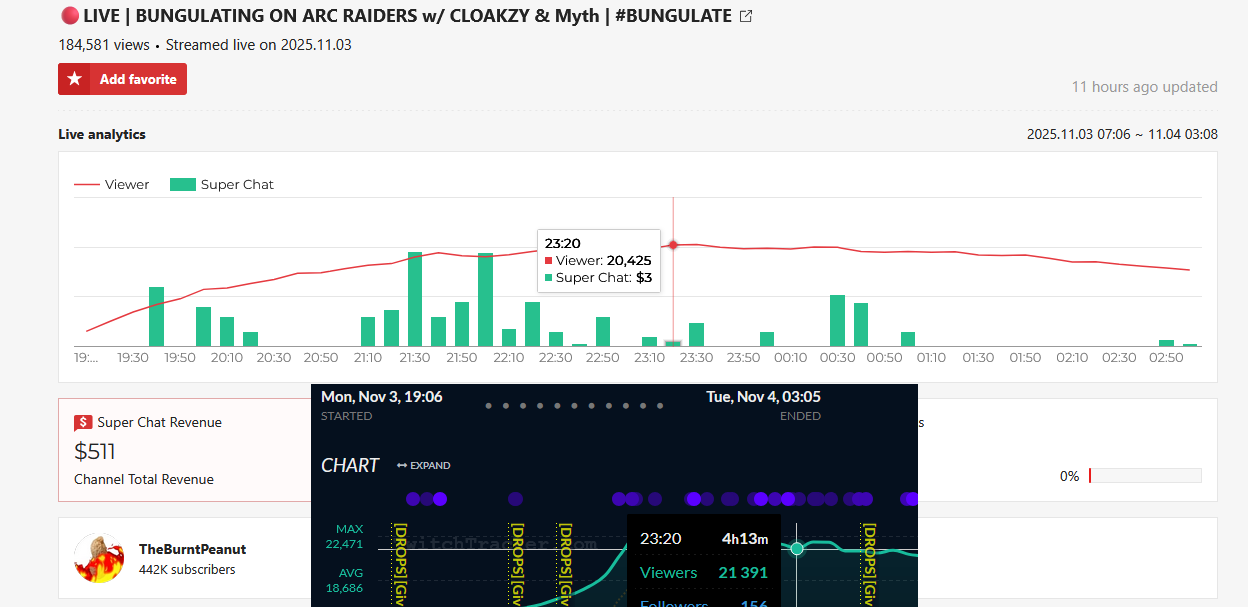Click the small Super Chat bar above 23:10
The width and height of the screenshot is (1248, 607).
pos(649,341)
